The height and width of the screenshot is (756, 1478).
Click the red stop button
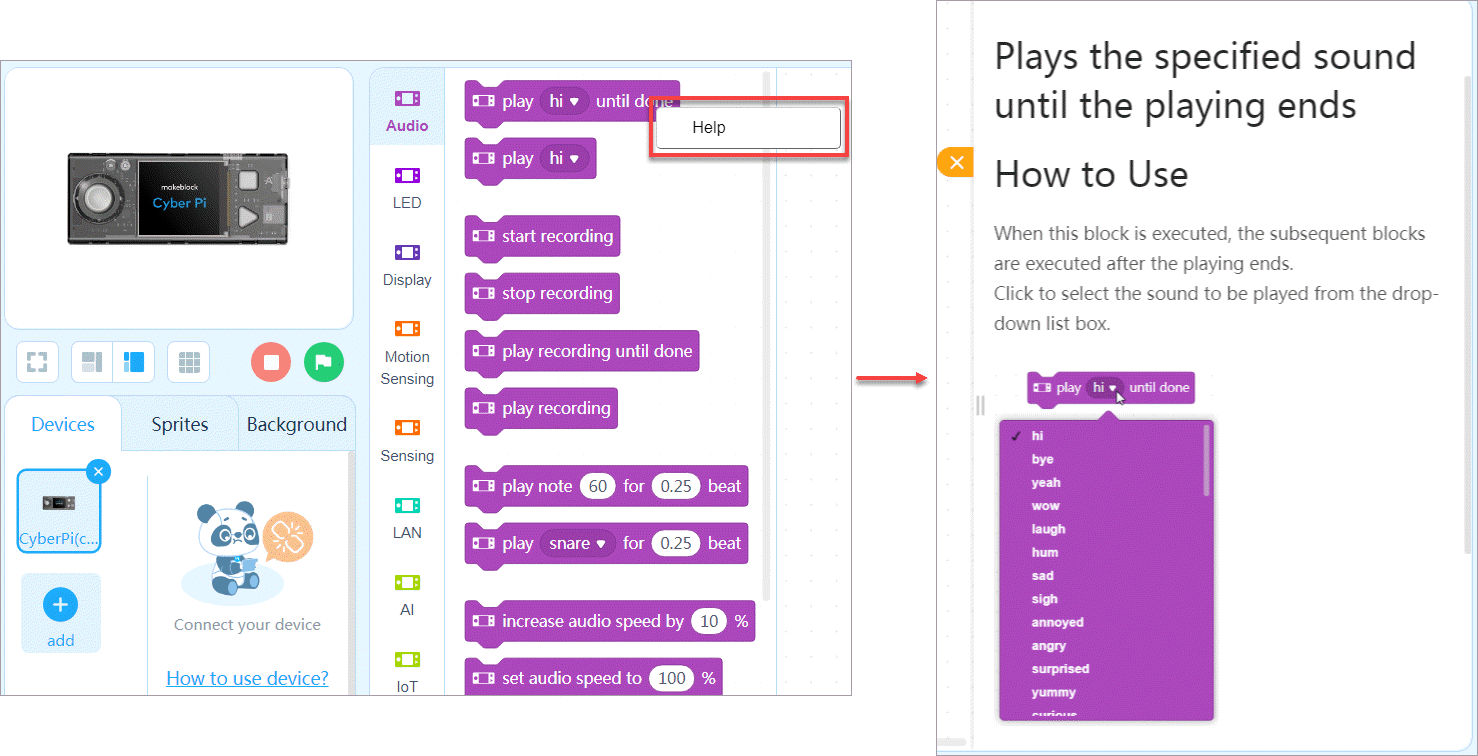pos(271,362)
